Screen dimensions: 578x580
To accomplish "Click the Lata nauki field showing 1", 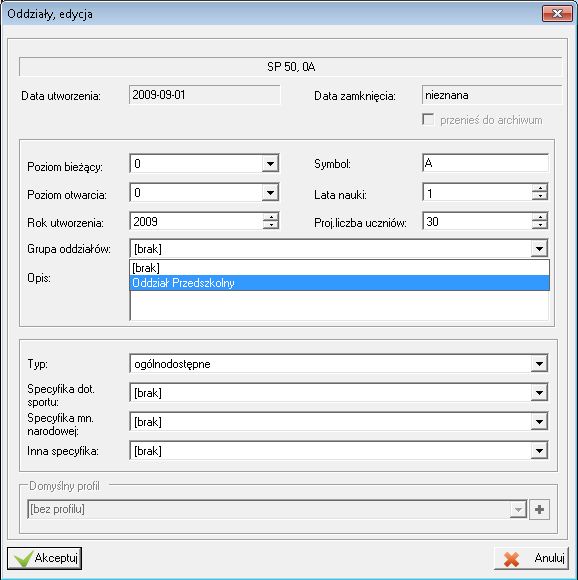I will click(x=477, y=193).
